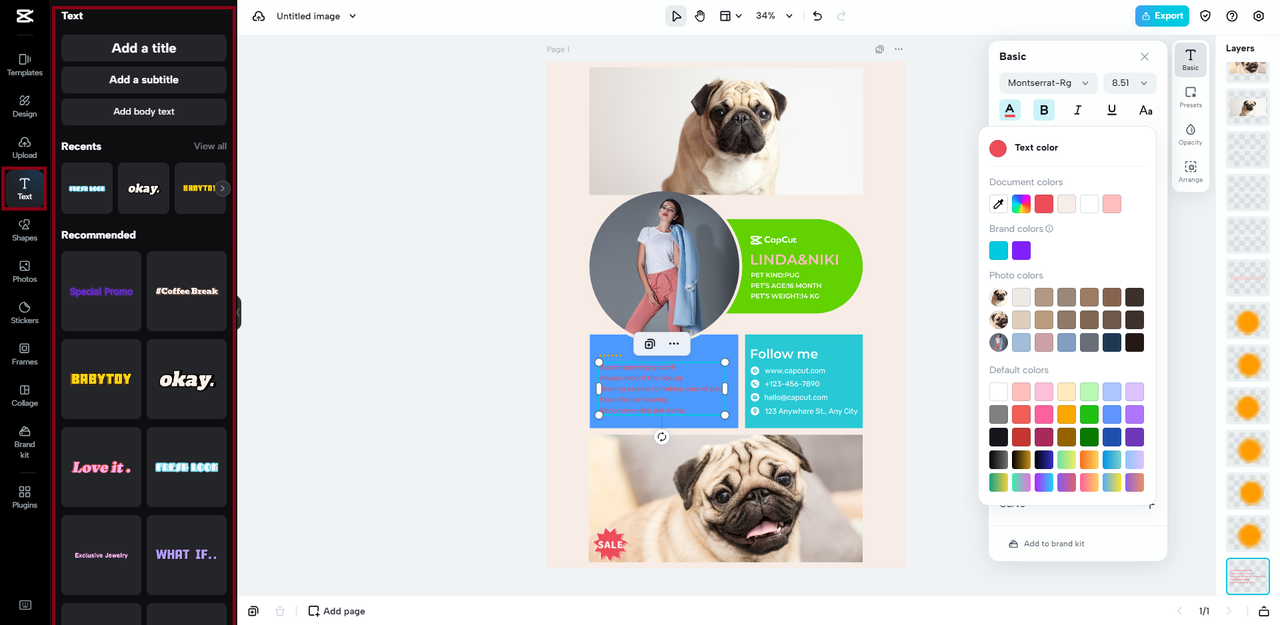This screenshot has height=625, width=1280.
Task: Open the Templates sidebar panel
Action: click(x=24, y=65)
